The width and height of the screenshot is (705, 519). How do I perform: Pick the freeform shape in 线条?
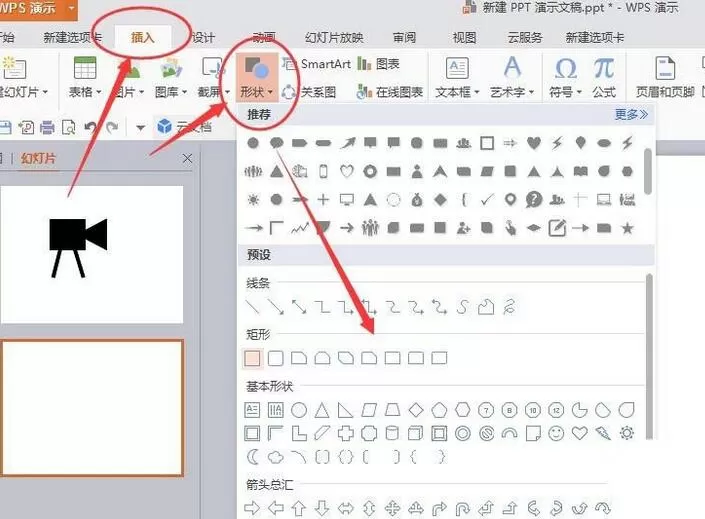click(x=486, y=307)
